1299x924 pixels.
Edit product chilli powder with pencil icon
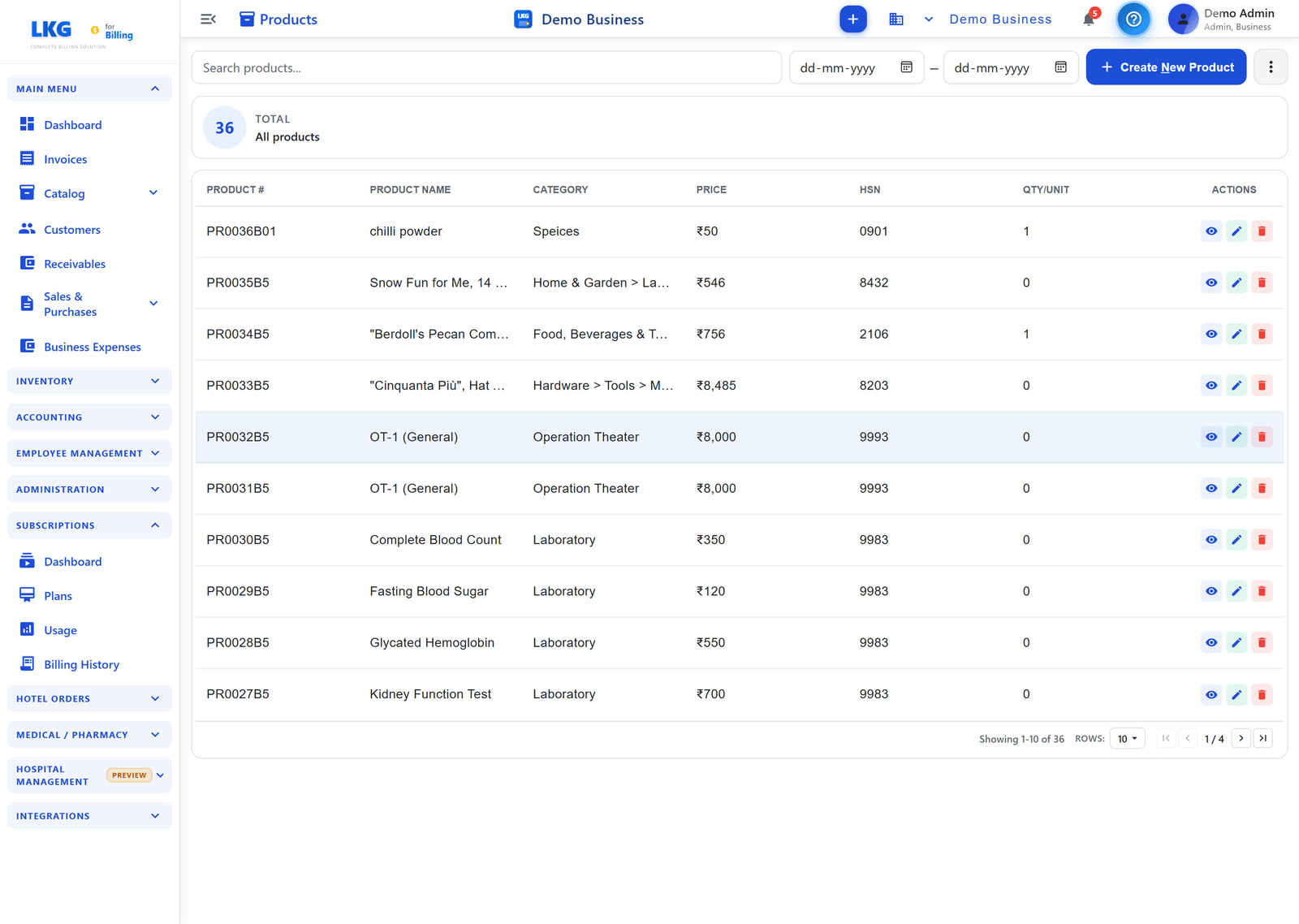(1236, 231)
